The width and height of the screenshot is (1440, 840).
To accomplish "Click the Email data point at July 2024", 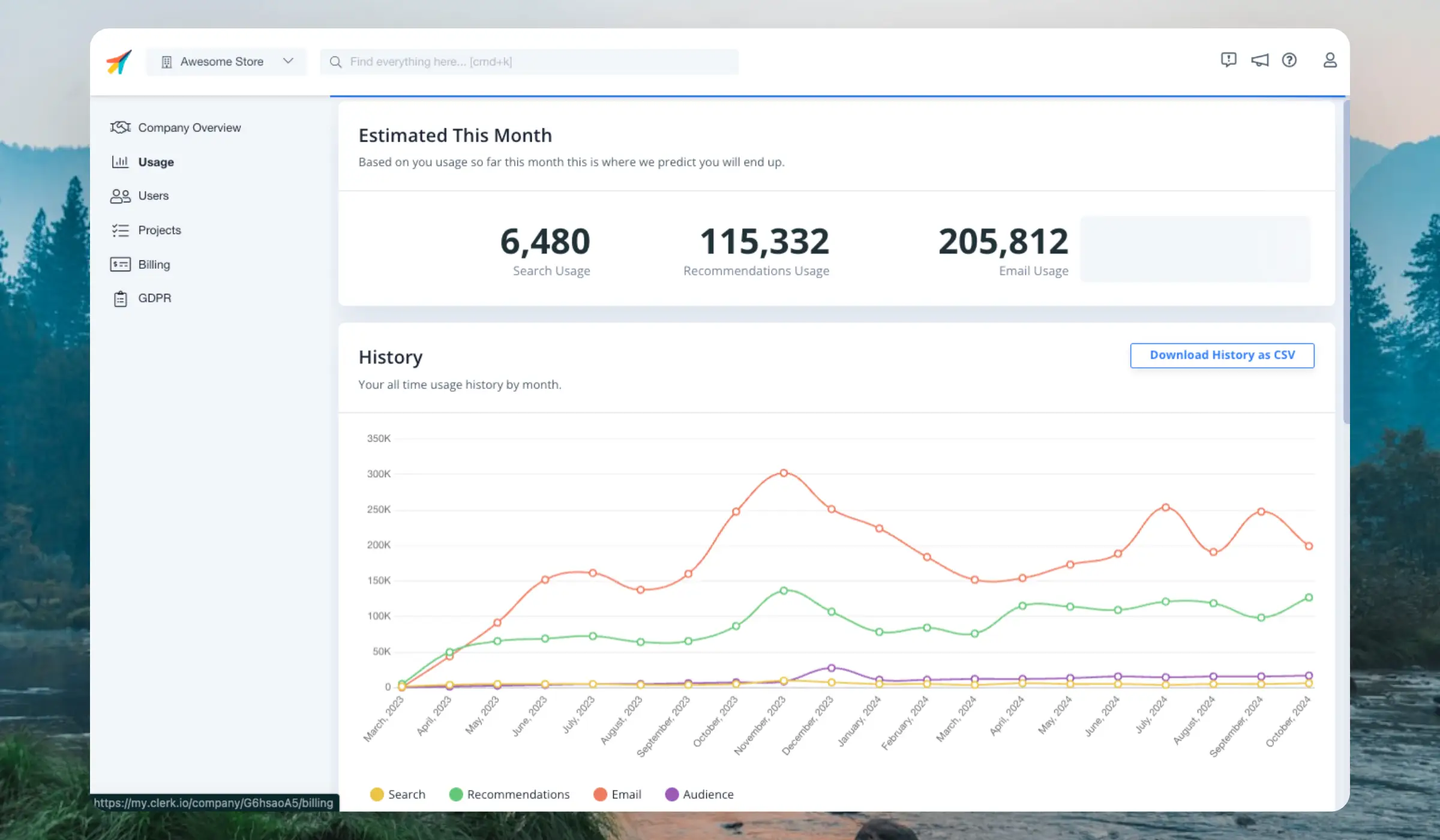I will (x=1166, y=507).
